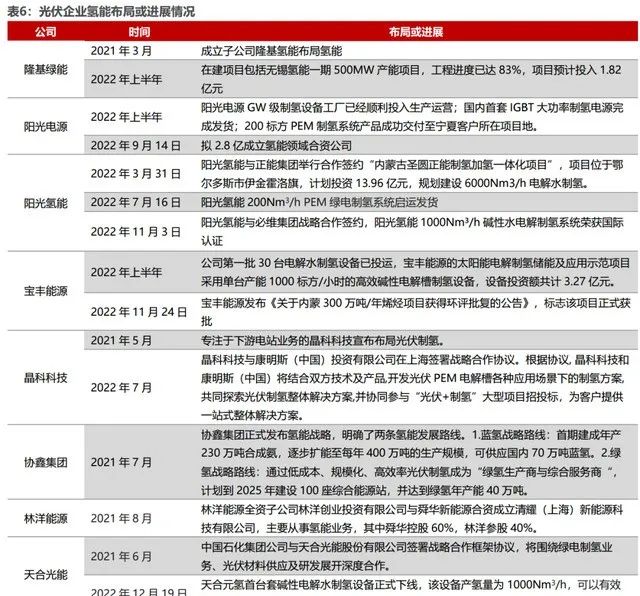
Task: Click the date 2021 年 6 月
Action: pyautogui.click(x=121, y=556)
